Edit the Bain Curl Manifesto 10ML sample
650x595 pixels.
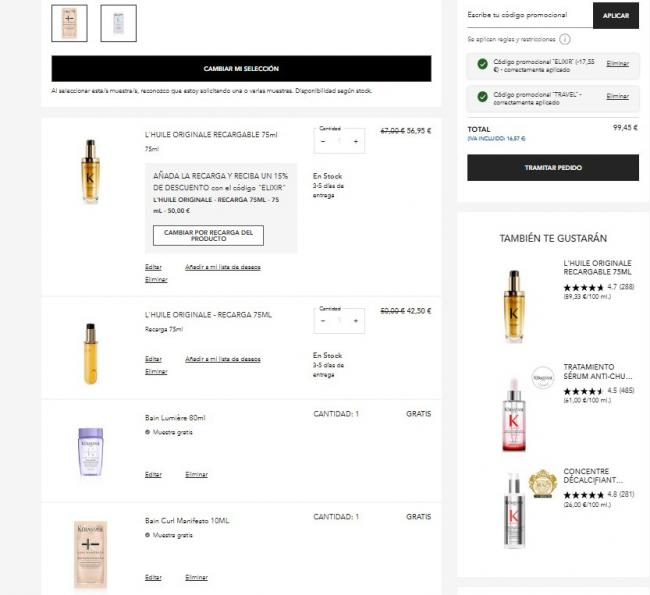coord(153,578)
